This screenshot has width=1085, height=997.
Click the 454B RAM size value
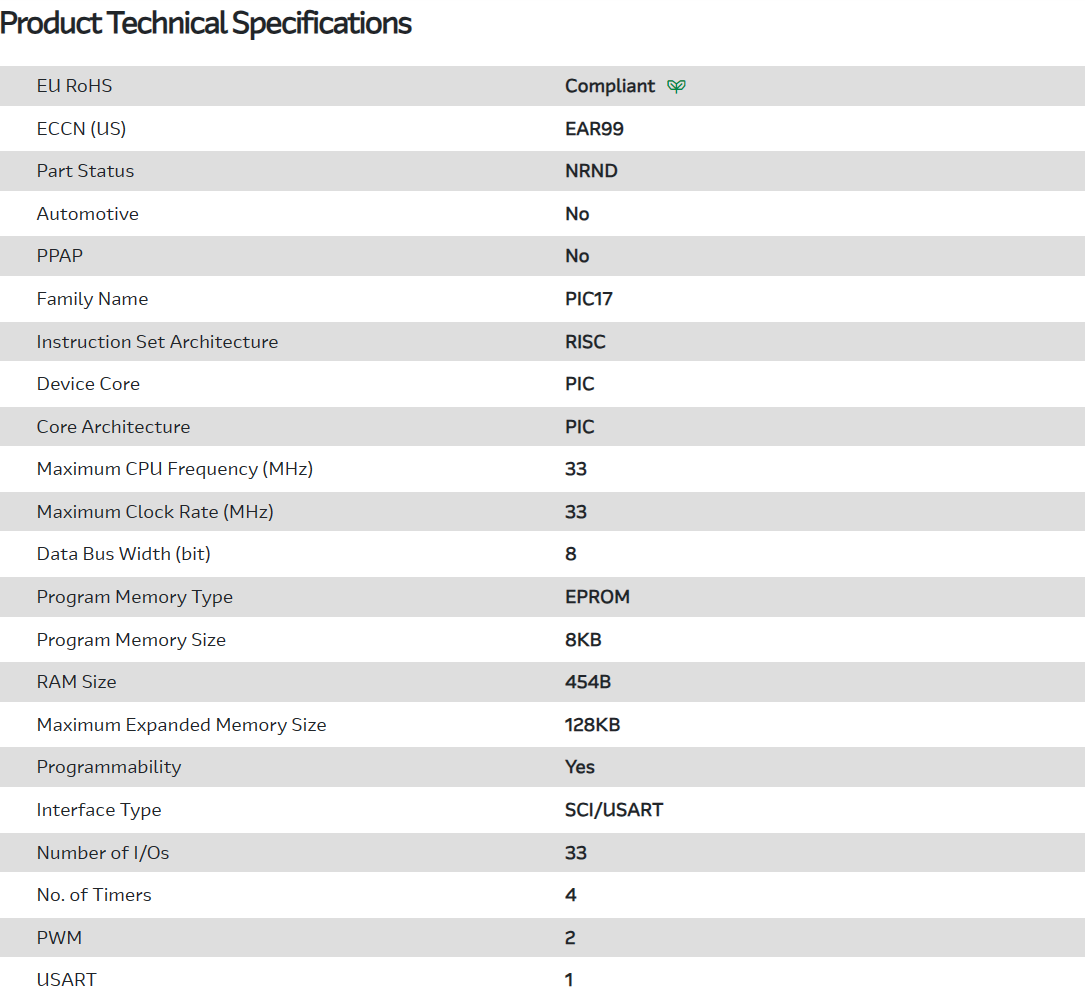588,682
